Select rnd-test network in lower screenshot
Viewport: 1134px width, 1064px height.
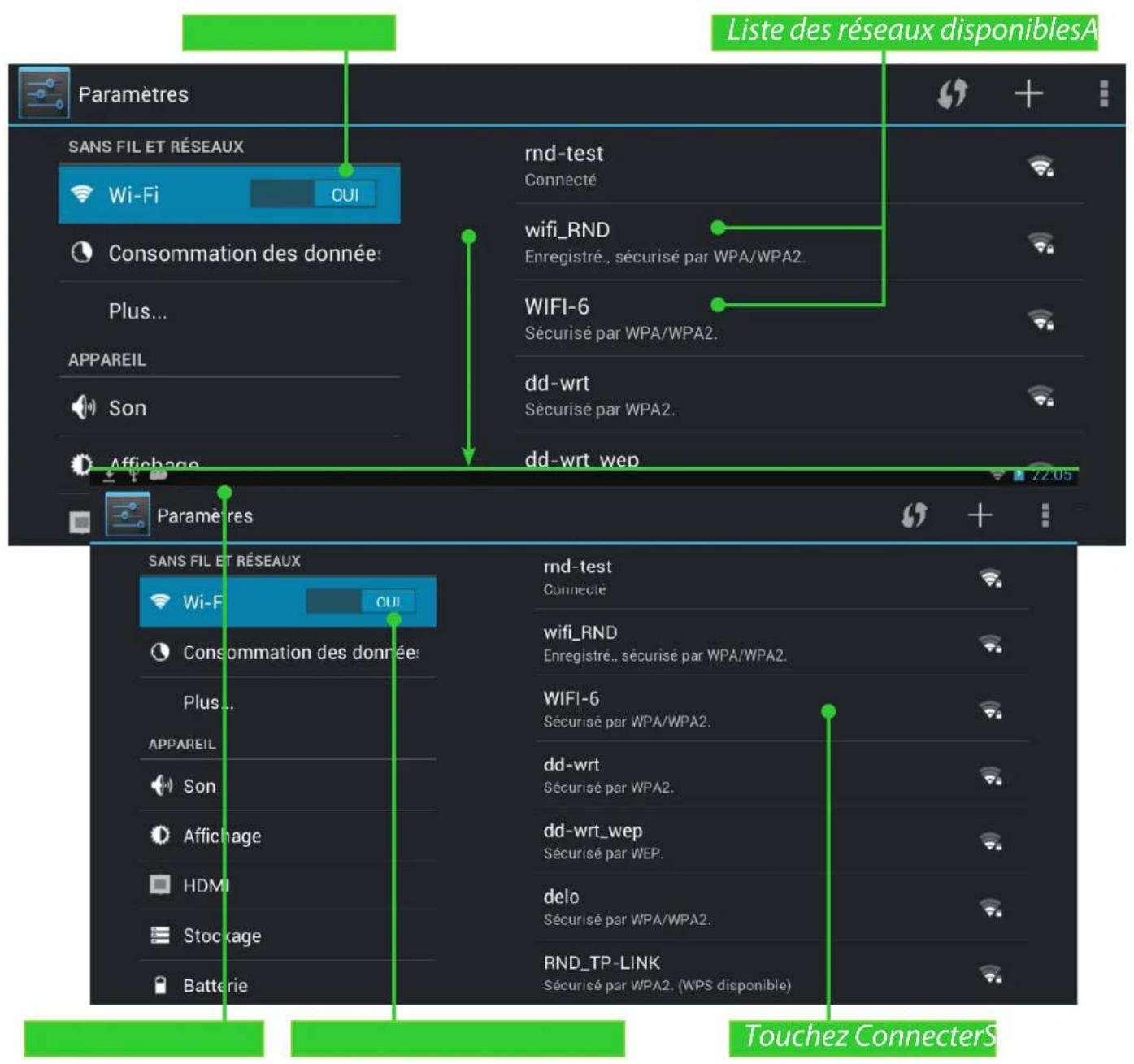point(782,577)
